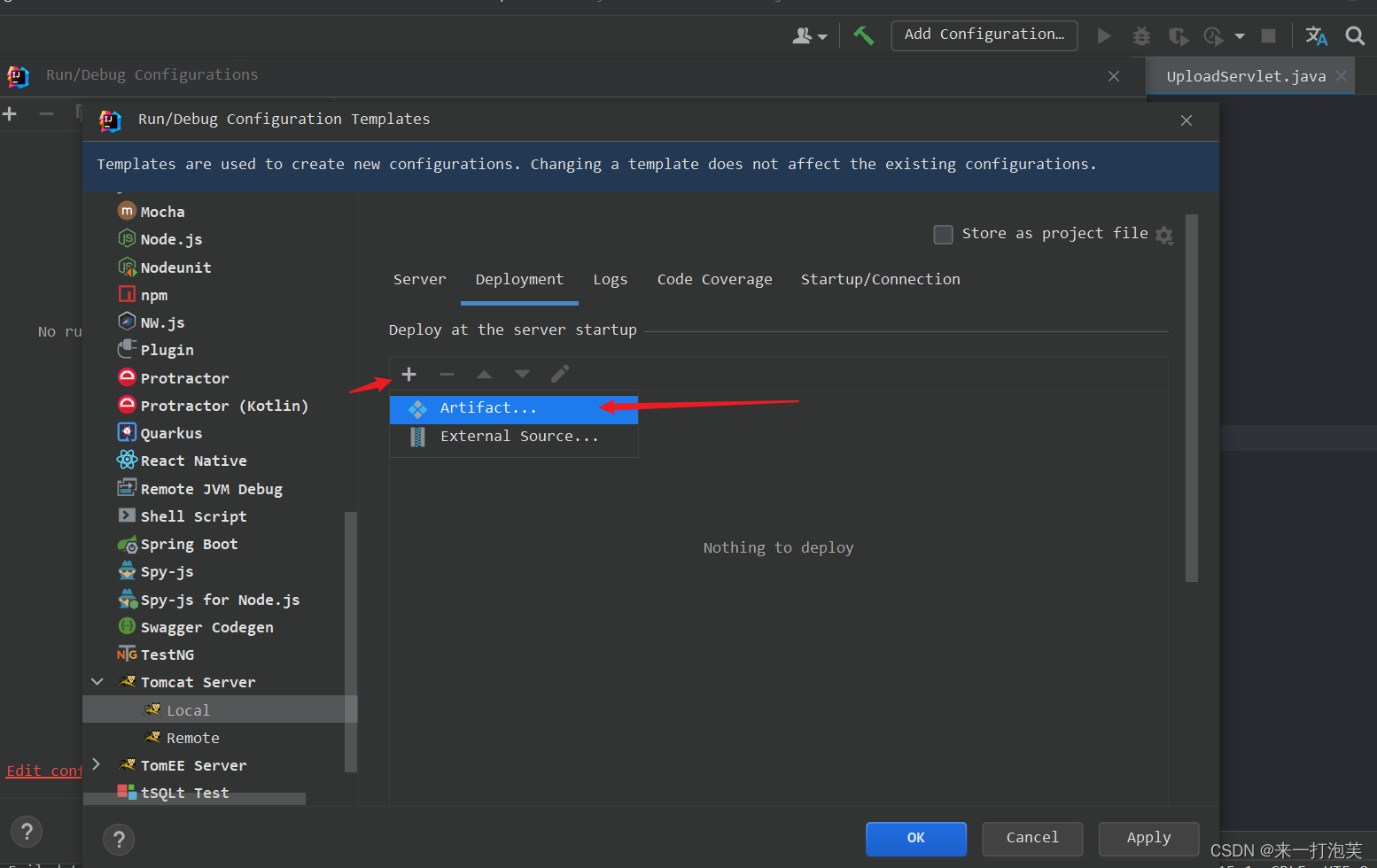
Task: Click the green hammer Build icon
Action: 863,35
